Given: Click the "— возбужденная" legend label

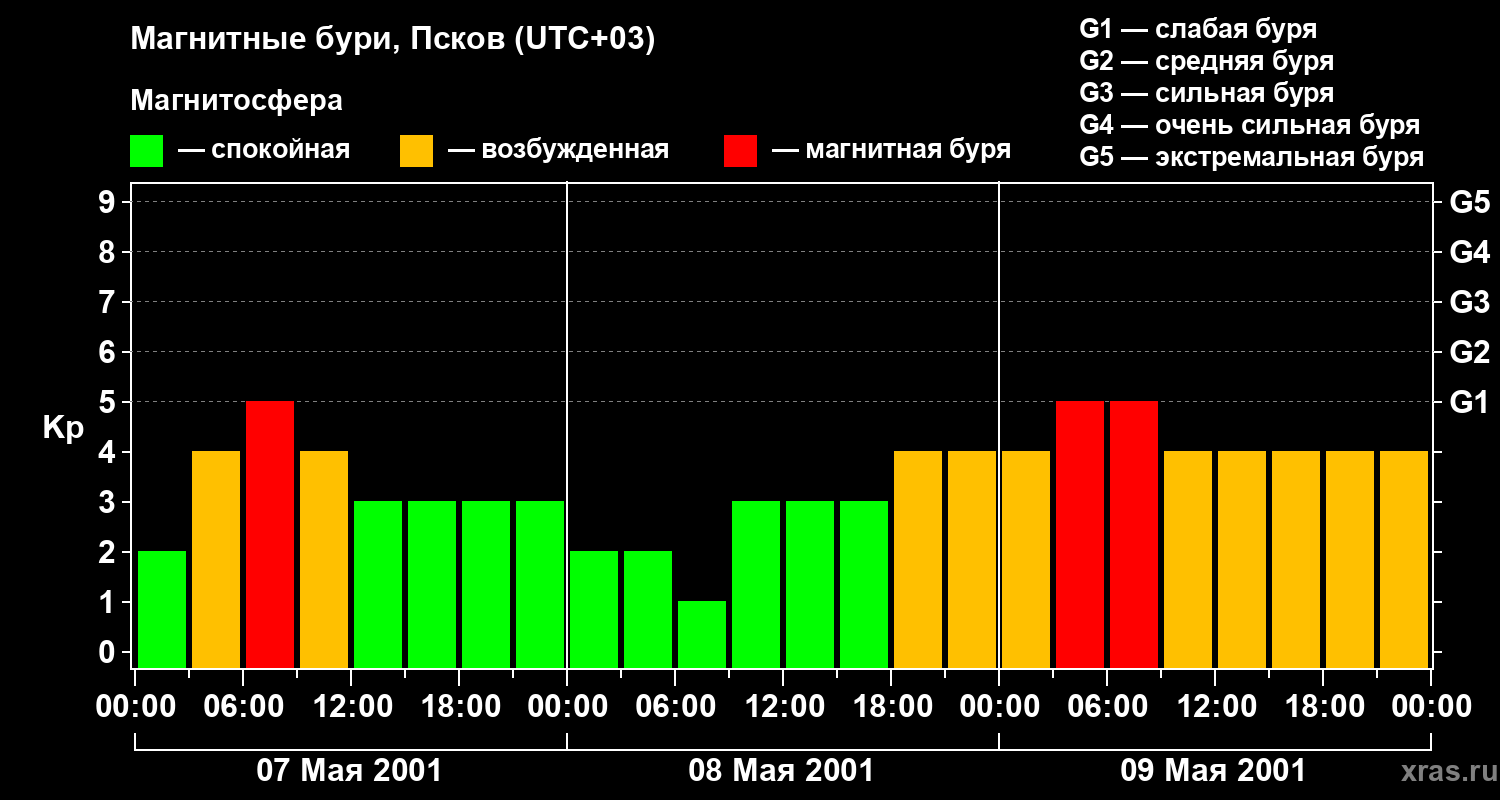Looking at the screenshot, I should 558,150.
